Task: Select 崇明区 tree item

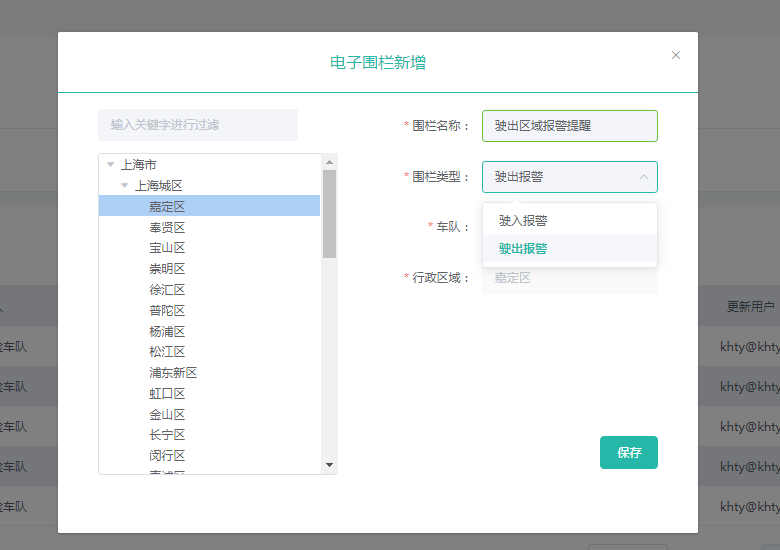Action: pyautogui.click(x=167, y=269)
